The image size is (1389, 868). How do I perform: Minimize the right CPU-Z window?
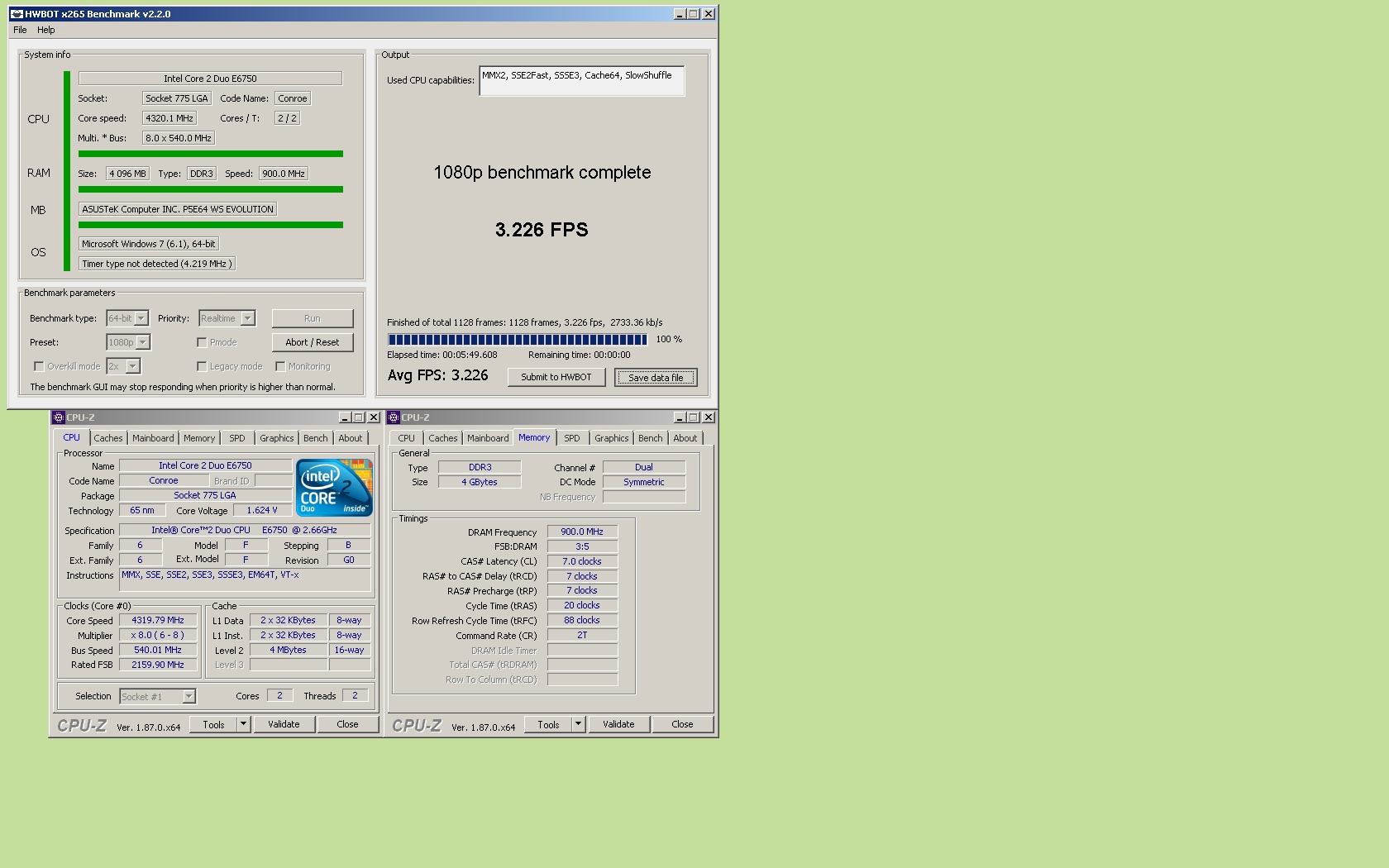coord(680,417)
